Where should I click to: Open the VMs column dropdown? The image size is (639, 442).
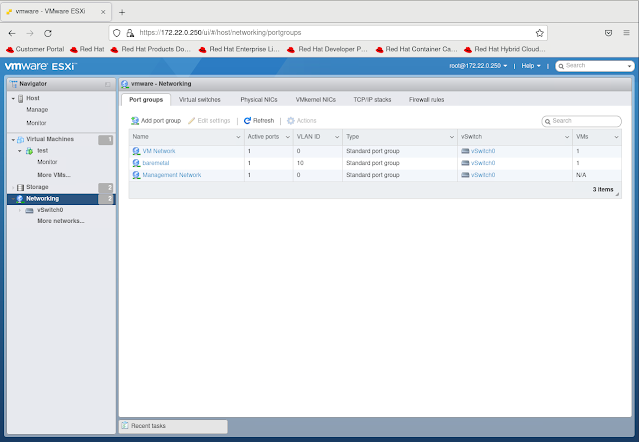click(x=616, y=137)
